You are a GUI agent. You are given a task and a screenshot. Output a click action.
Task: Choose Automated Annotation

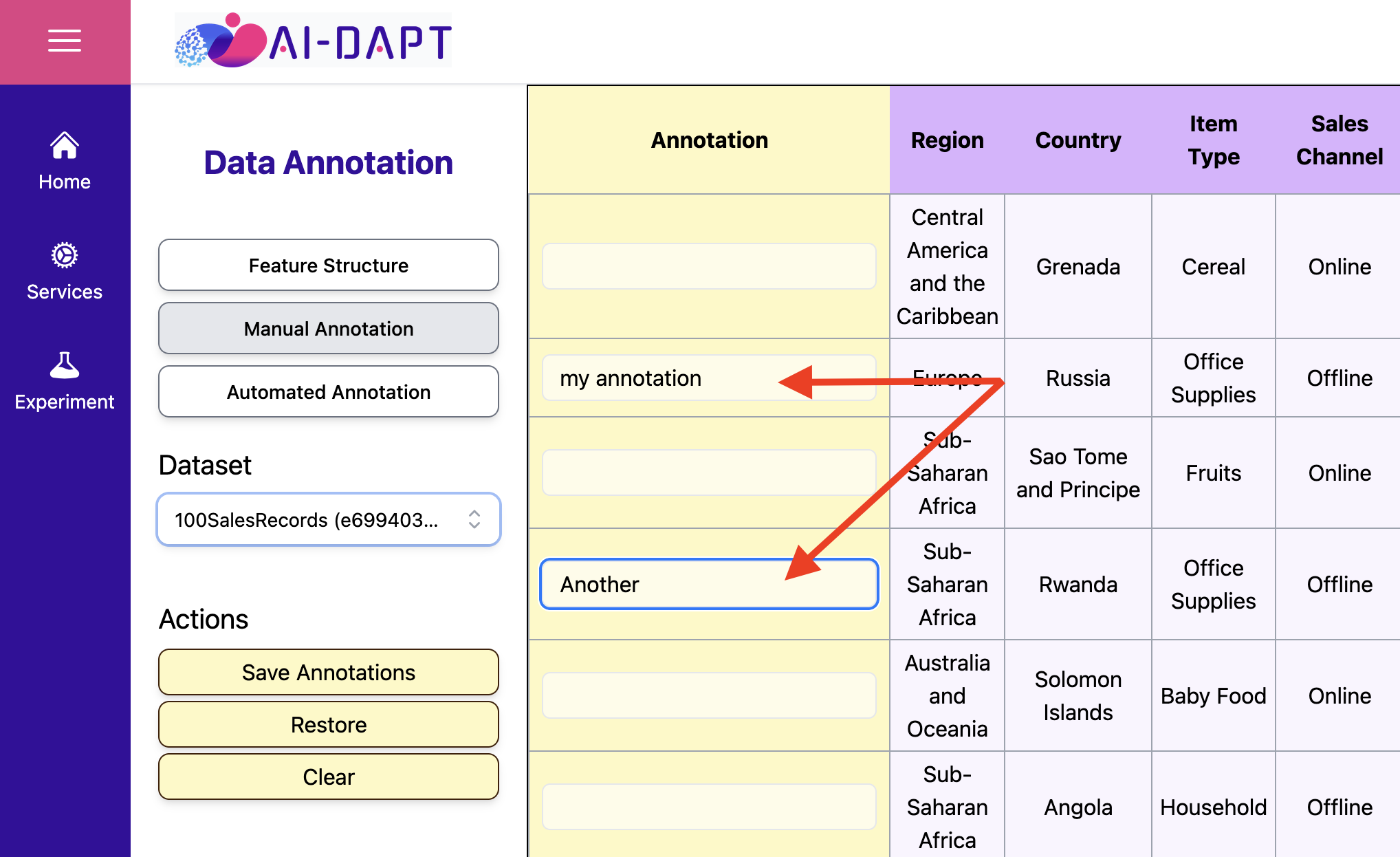tap(329, 391)
